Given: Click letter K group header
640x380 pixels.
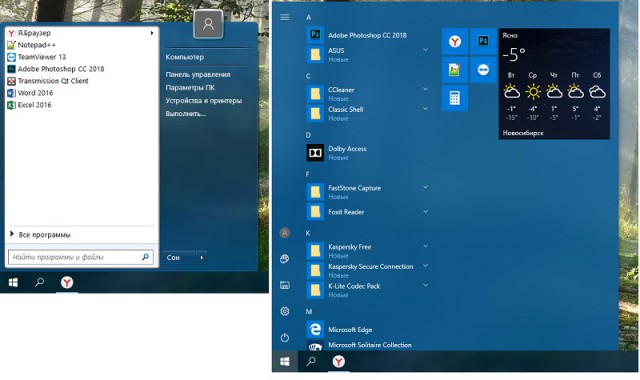Looking at the screenshot, I should [308, 233].
